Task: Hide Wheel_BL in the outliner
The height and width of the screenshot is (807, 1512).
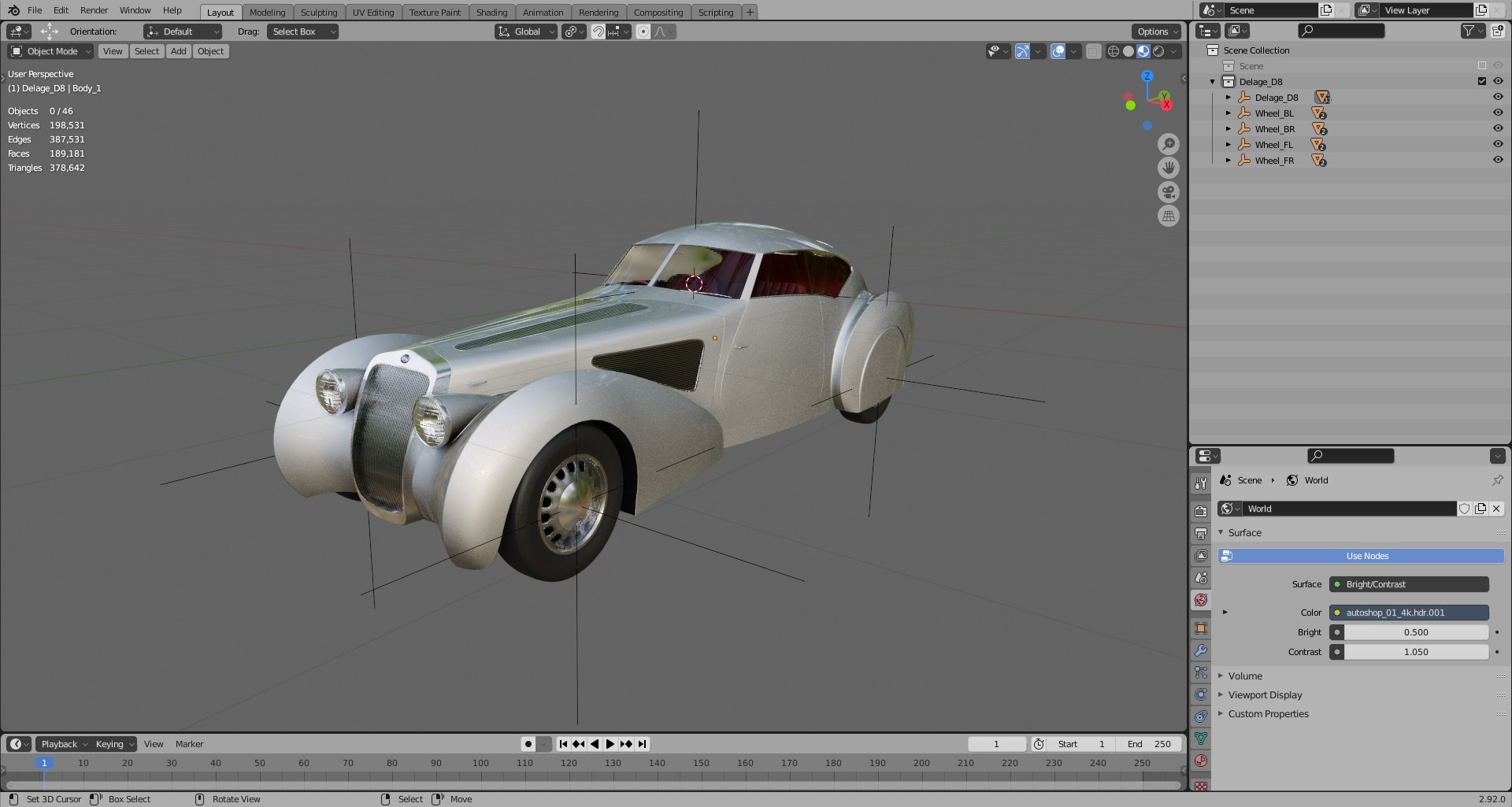Action: [1498, 113]
